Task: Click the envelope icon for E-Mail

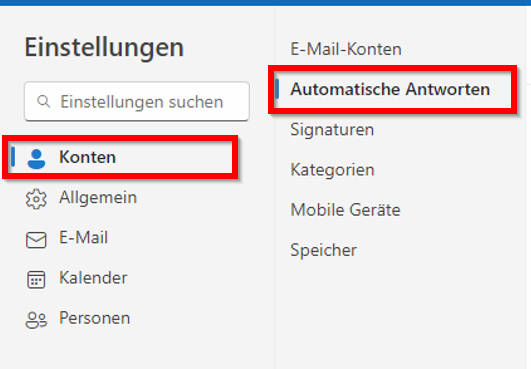Action: click(36, 240)
